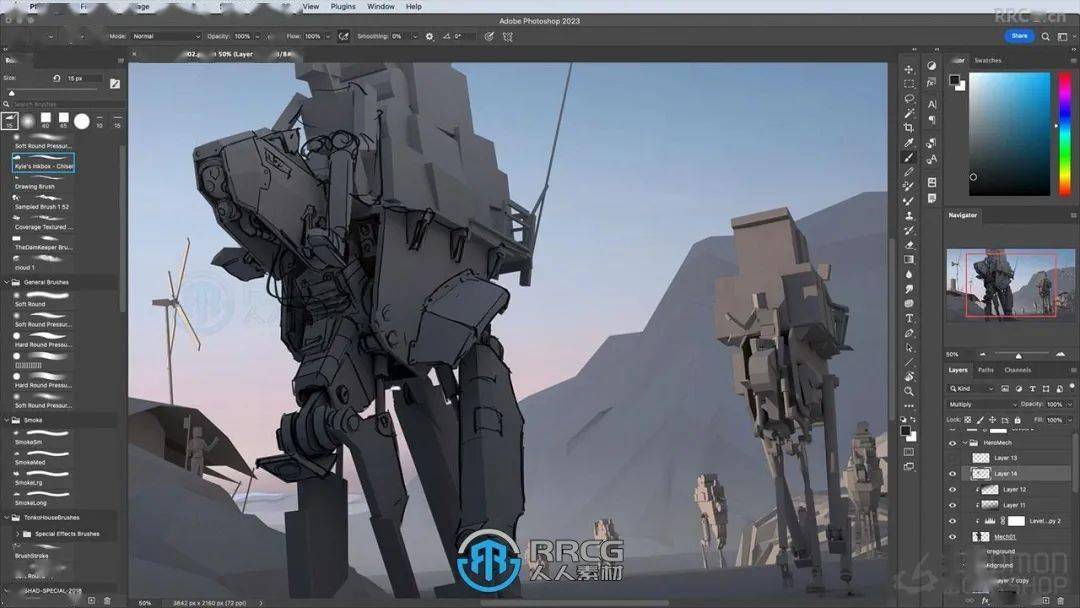1080x608 pixels.
Task: Delete layer with trash icon
Action: point(1064,600)
